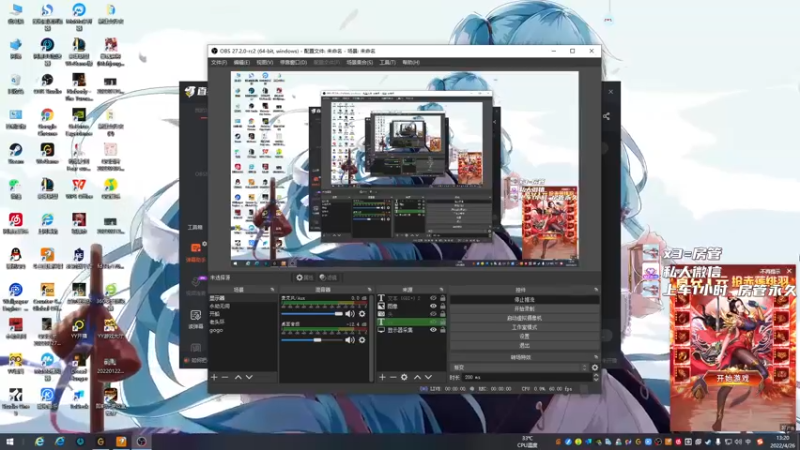
Task: Undock the 场景 panel via its header icon
Action: coord(272,290)
